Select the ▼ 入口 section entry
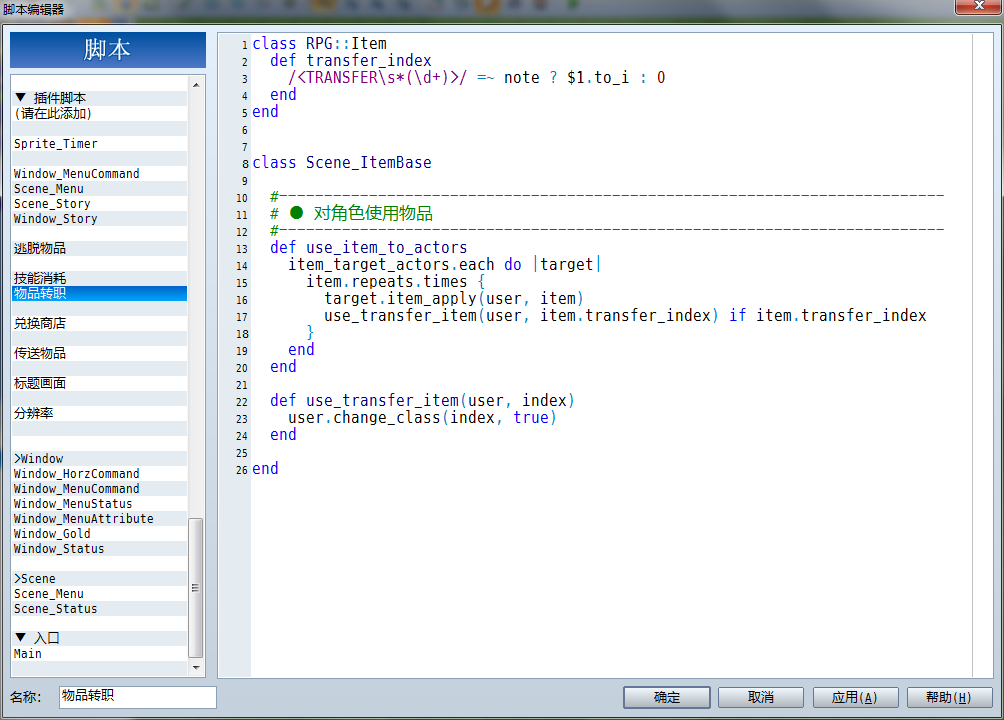This screenshot has height=720, width=1004. point(99,638)
